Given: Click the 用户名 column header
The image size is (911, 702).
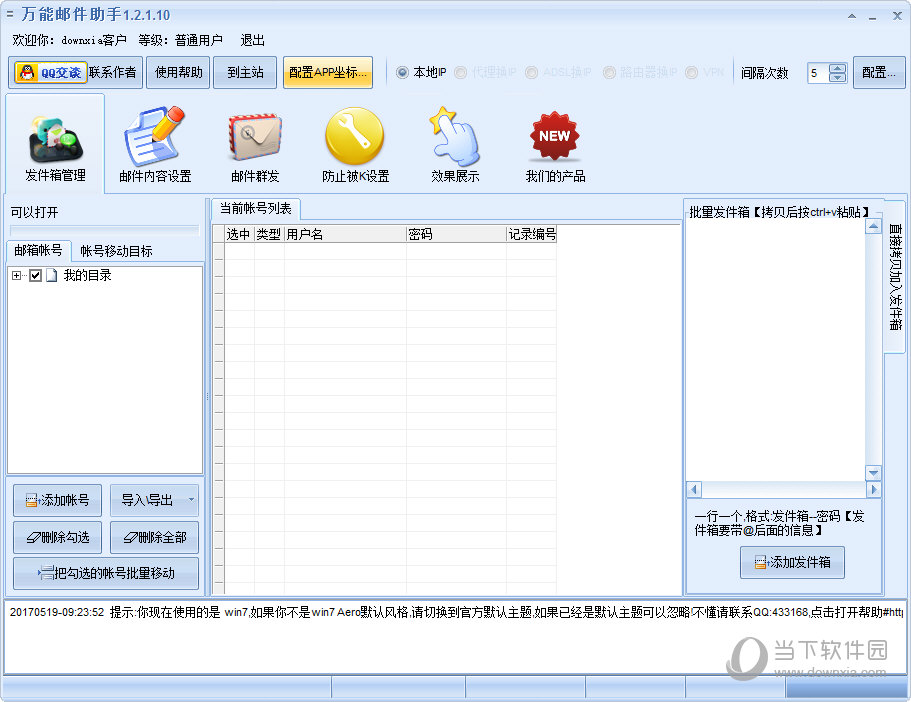Looking at the screenshot, I should point(345,234).
